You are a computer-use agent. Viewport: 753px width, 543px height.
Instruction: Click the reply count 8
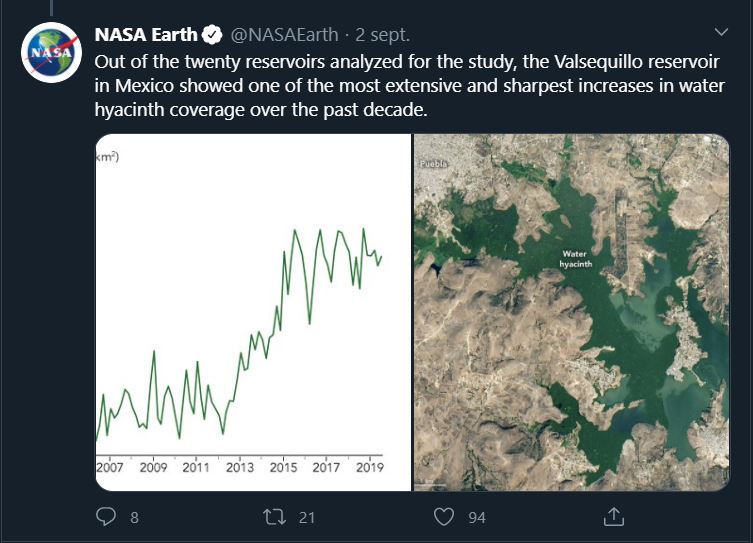coord(134,518)
